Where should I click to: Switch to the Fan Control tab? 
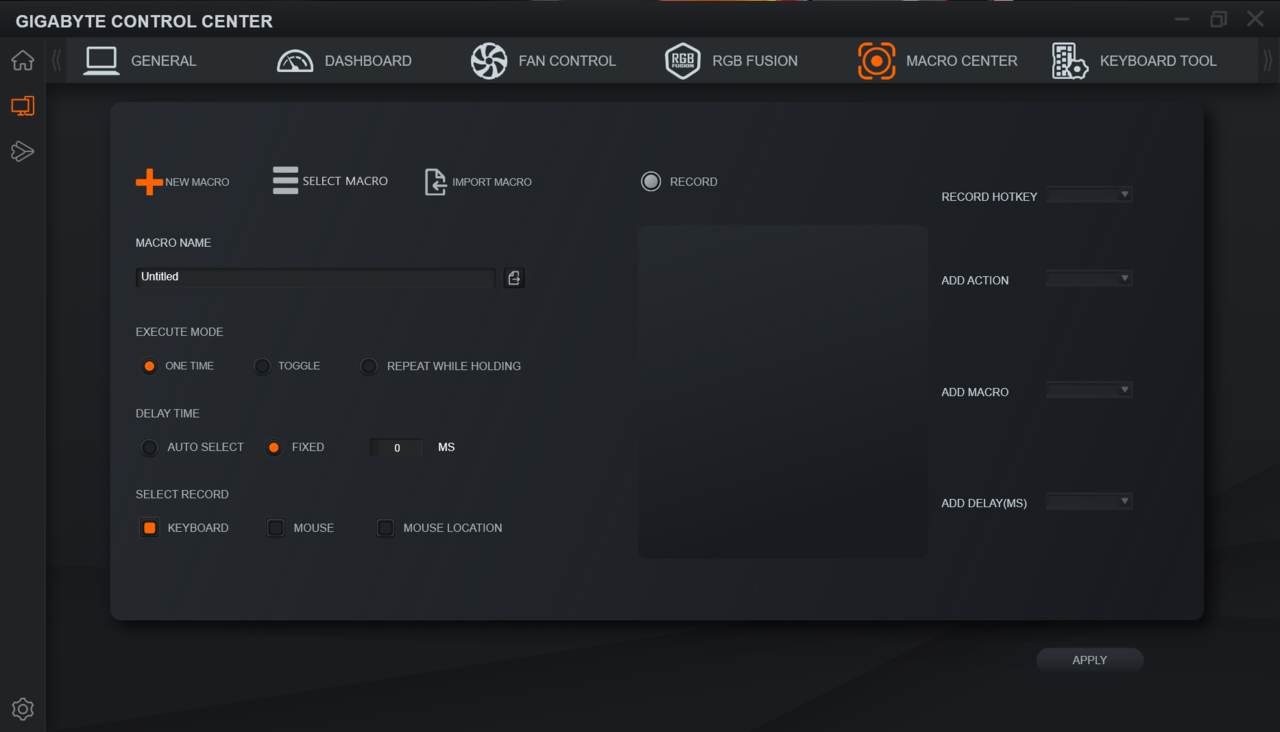pyautogui.click(x=544, y=61)
